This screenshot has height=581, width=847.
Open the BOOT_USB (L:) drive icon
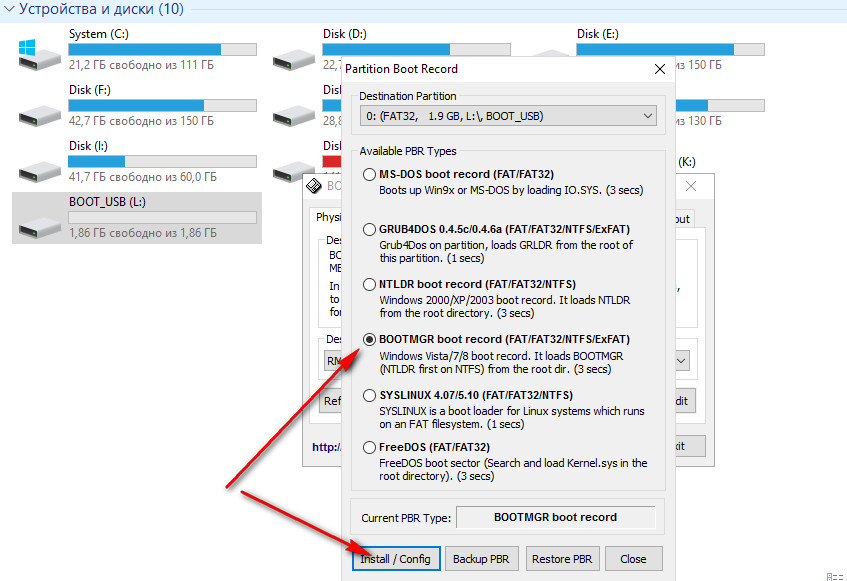(x=38, y=218)
